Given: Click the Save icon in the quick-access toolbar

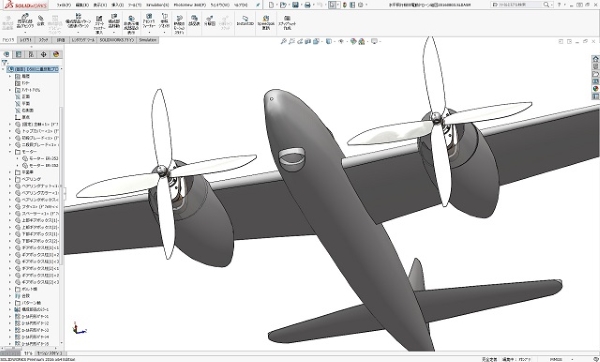Looking at the screenshot, I should [295, 5].
